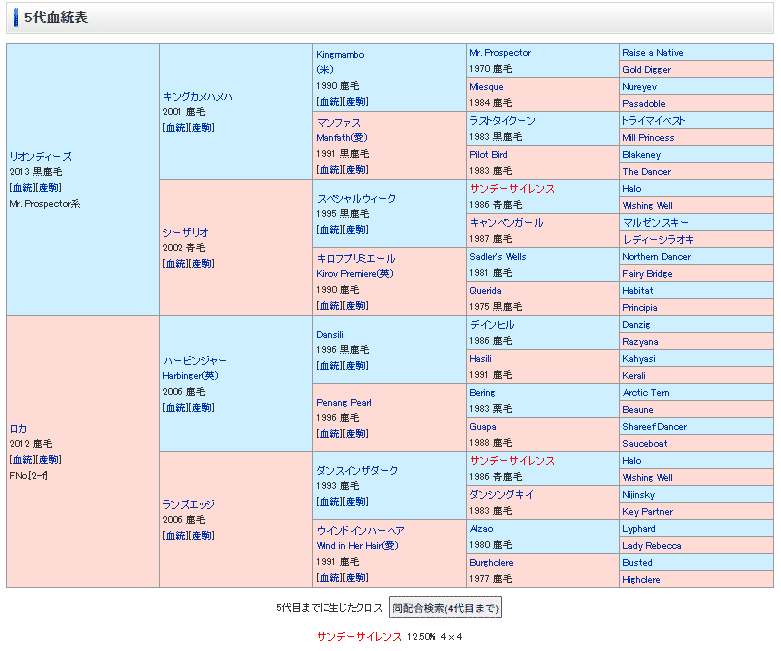The image size is (781, 651).
Task: Open The Dancer link
Action: tap(647, 171)
